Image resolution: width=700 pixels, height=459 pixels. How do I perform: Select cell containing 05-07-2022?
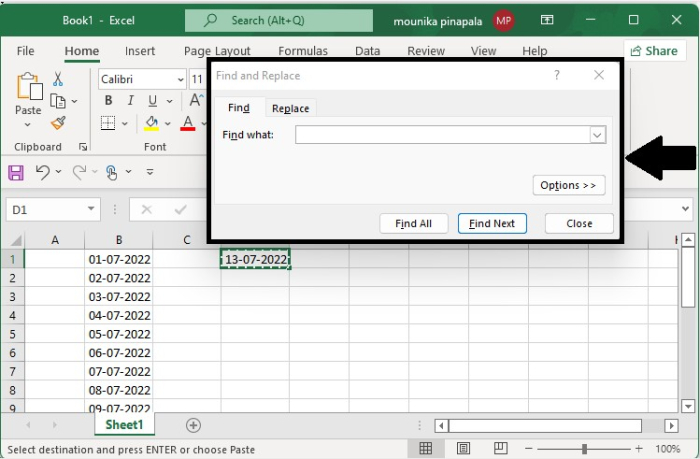tap(118, 334)
